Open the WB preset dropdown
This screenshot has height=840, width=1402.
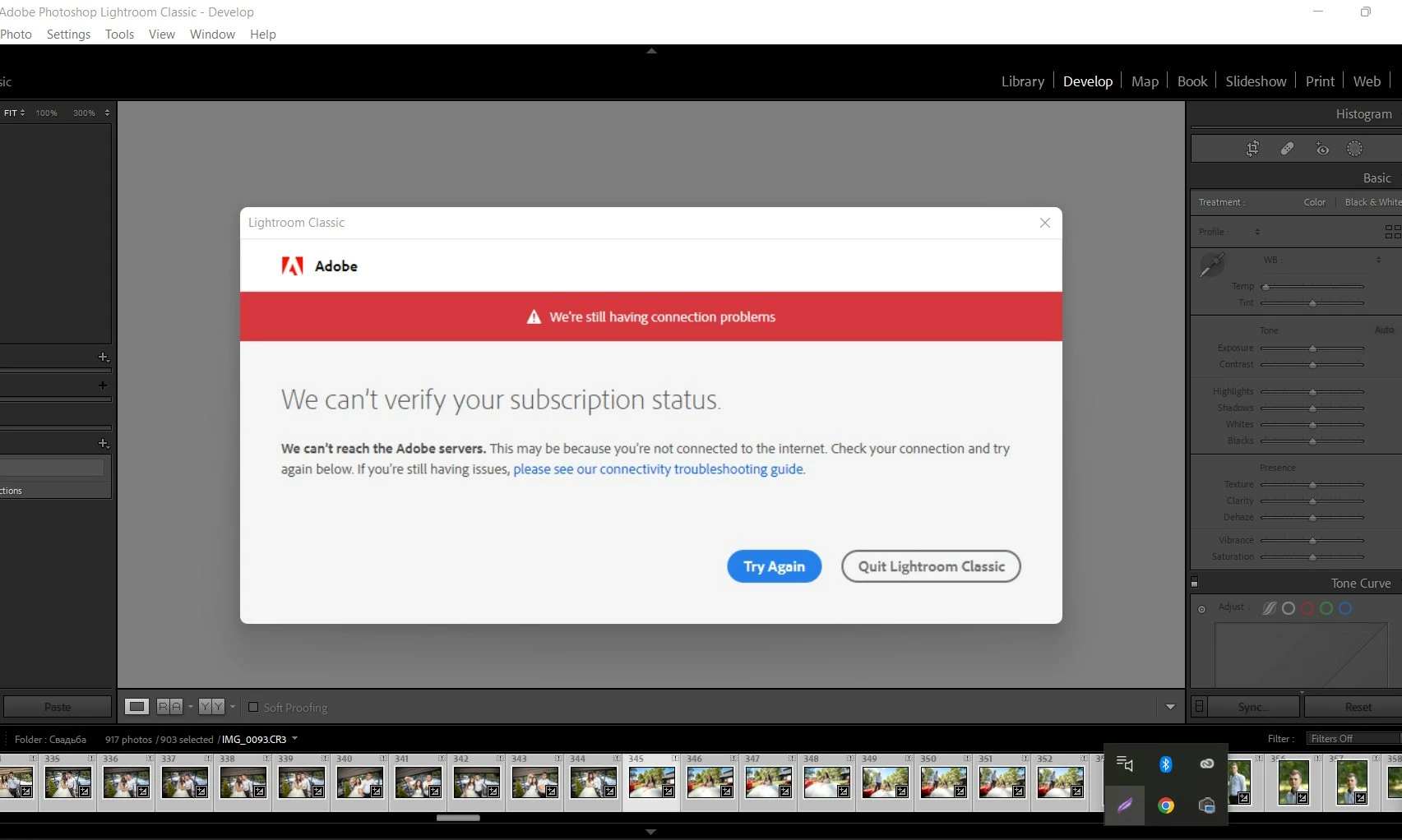click(1378, 260)
